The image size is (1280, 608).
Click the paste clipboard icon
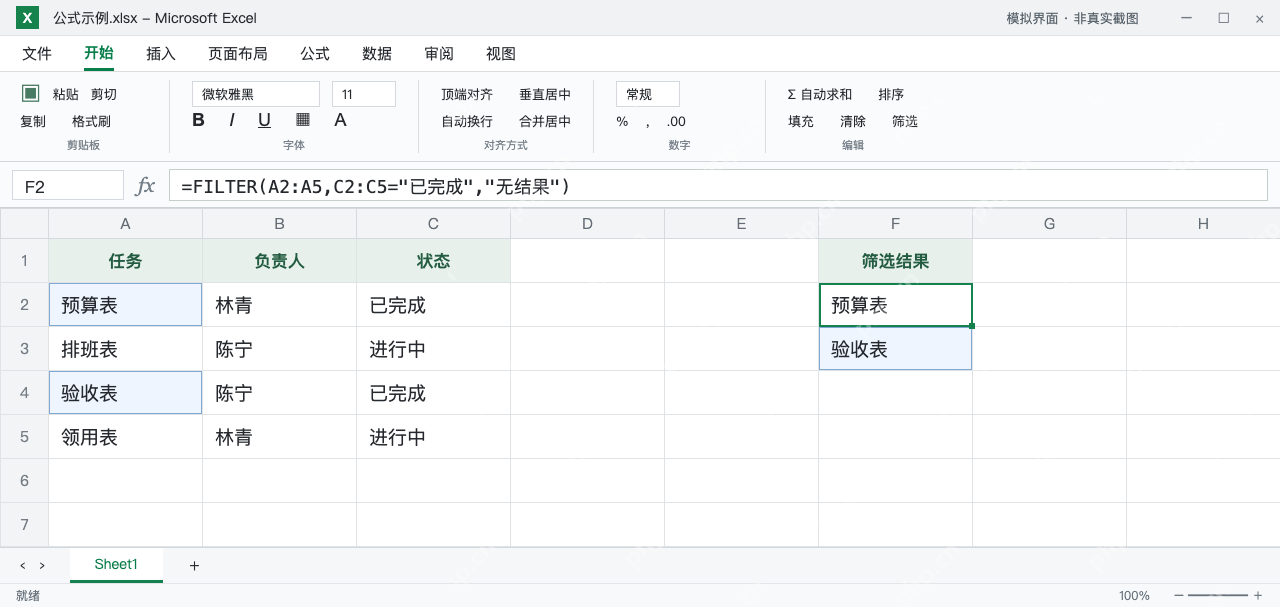tap(31, 93)
